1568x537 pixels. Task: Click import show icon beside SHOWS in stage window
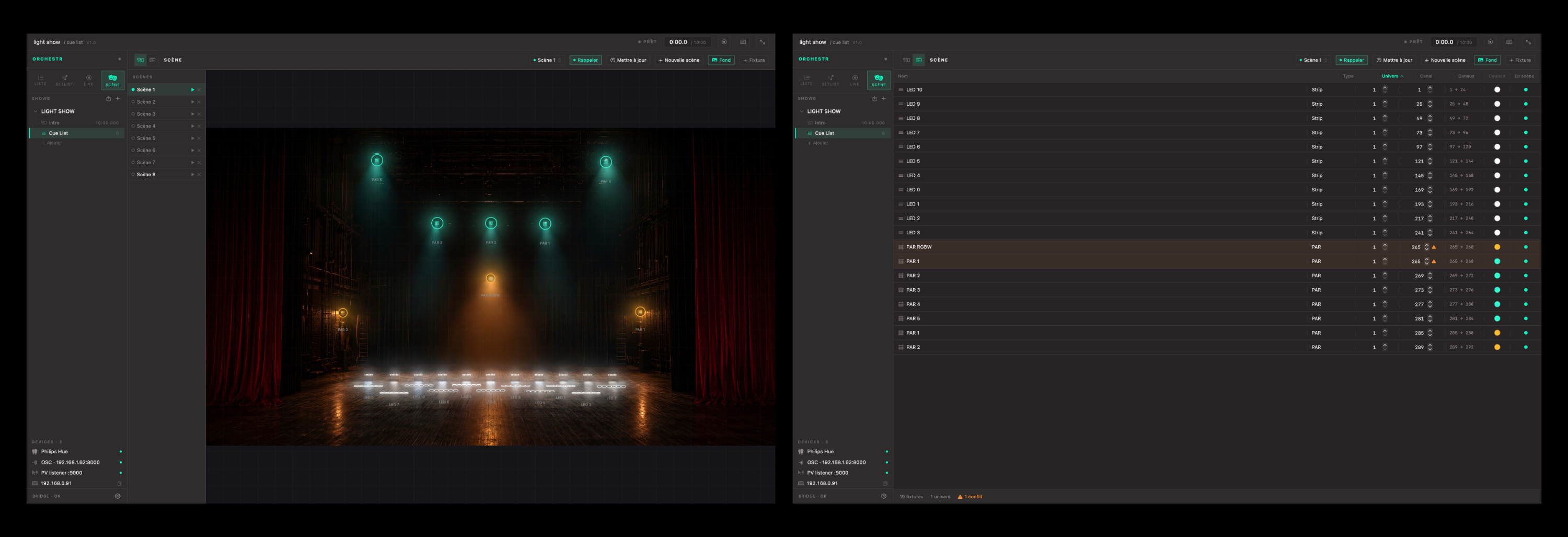pyautogui.click(x=108, y=99)
